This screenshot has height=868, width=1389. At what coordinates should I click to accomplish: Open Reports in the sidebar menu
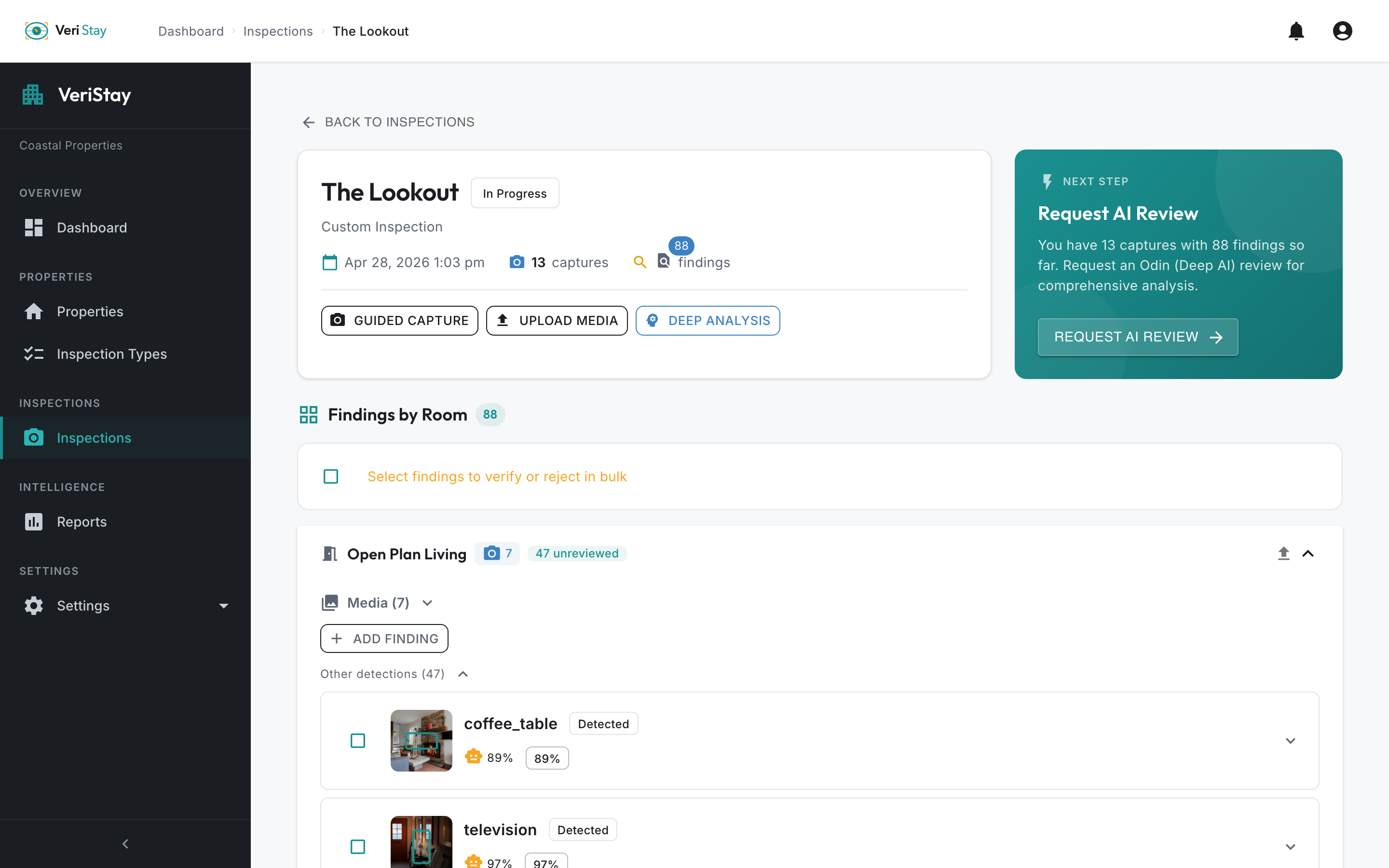tap(82, 522)
